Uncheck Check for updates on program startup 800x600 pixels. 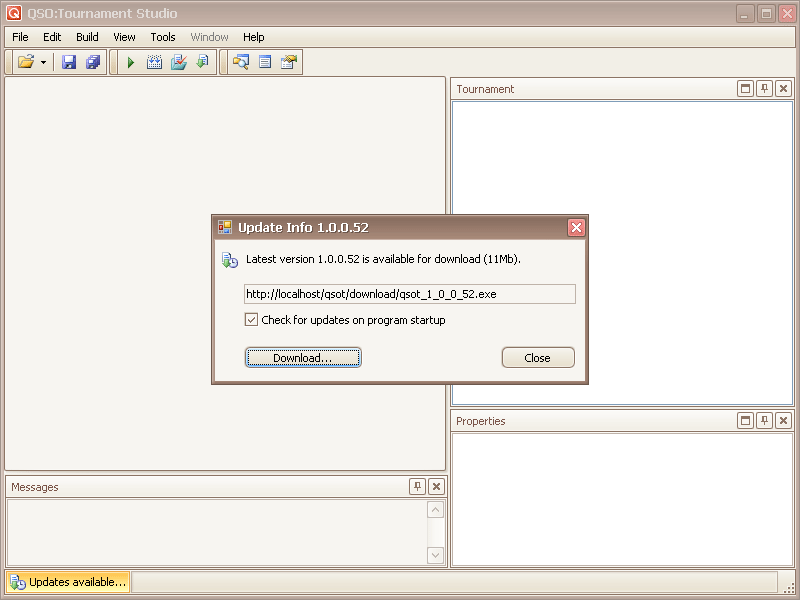click(x=252, y=320)
